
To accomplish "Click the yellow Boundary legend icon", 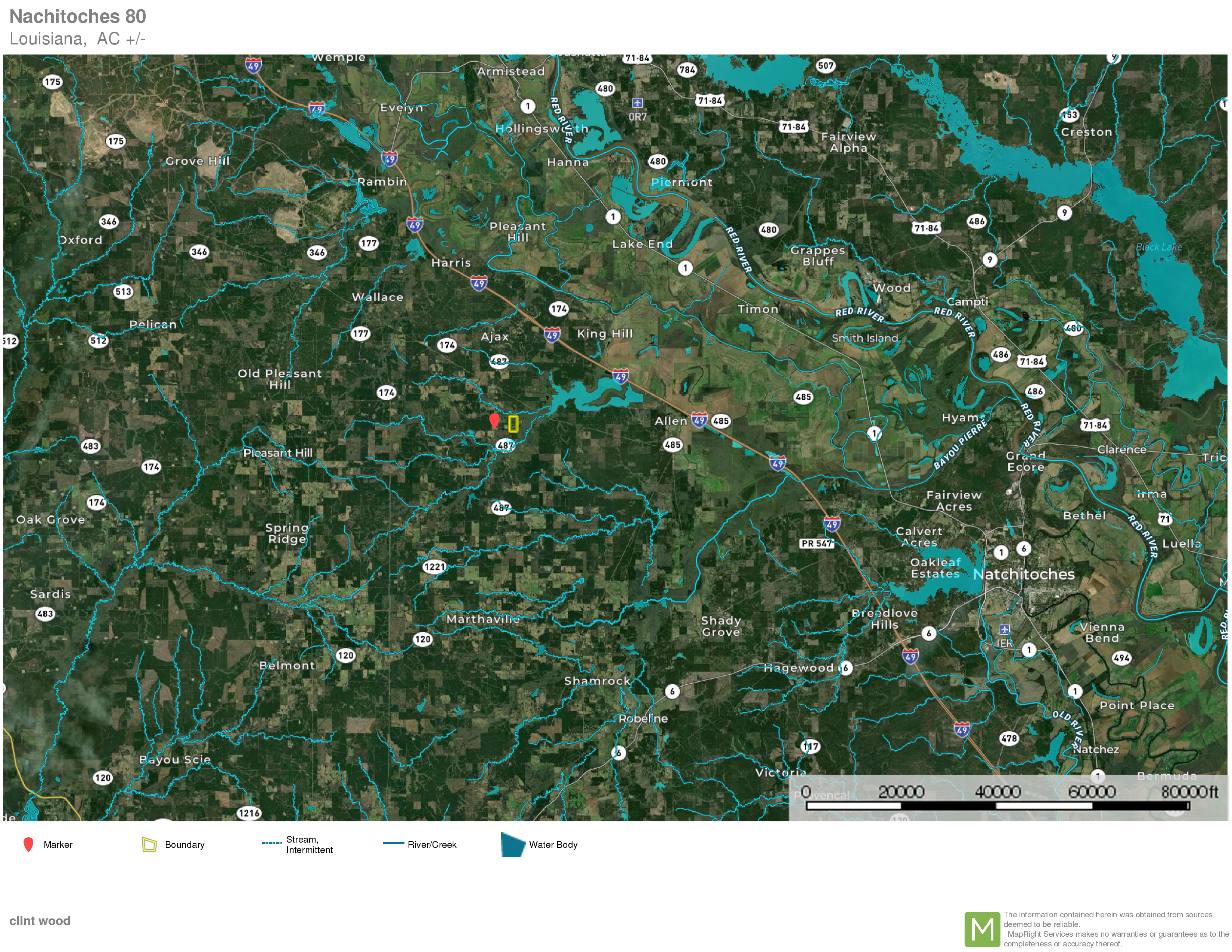I will [x=149, y=844].
